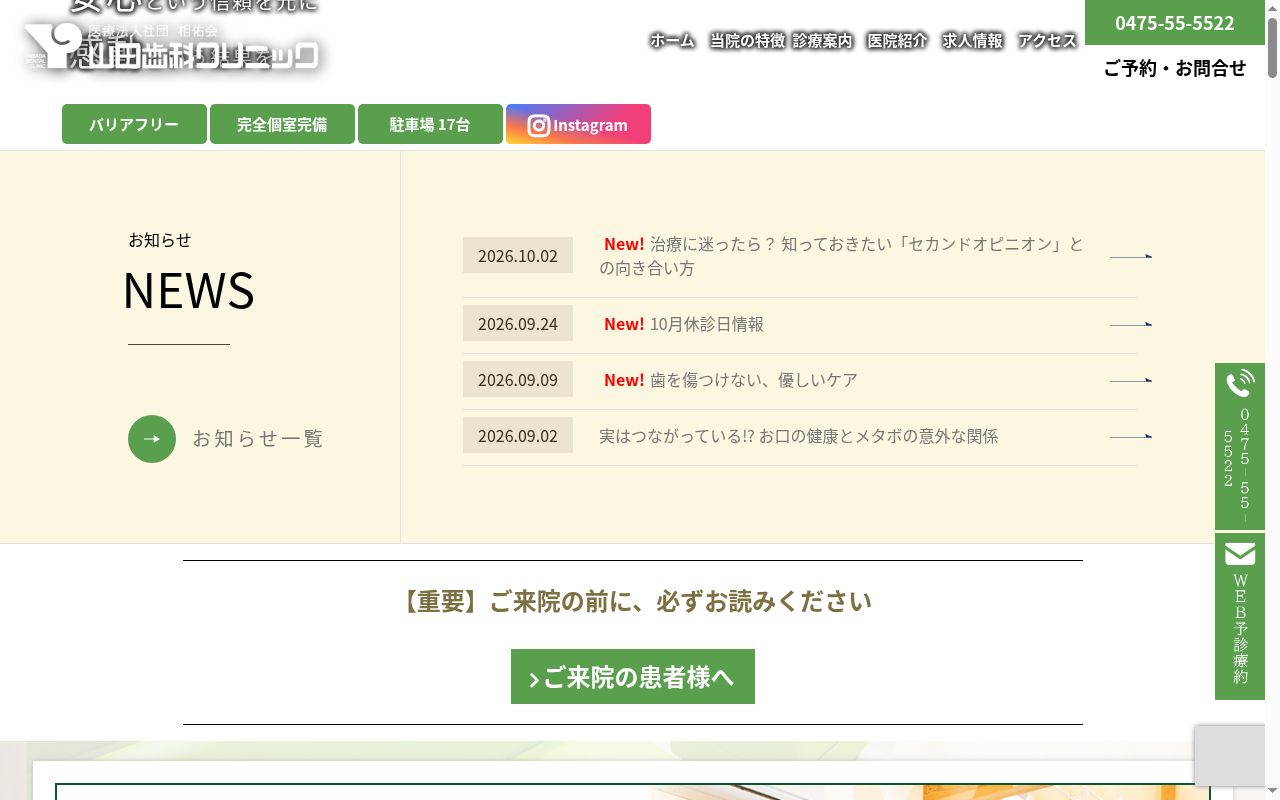Click the arrow for 歯を傷つけない、優しいケア row
Screen dimensions: 1280x800
pyautogui.click(x=1131, y=380)
